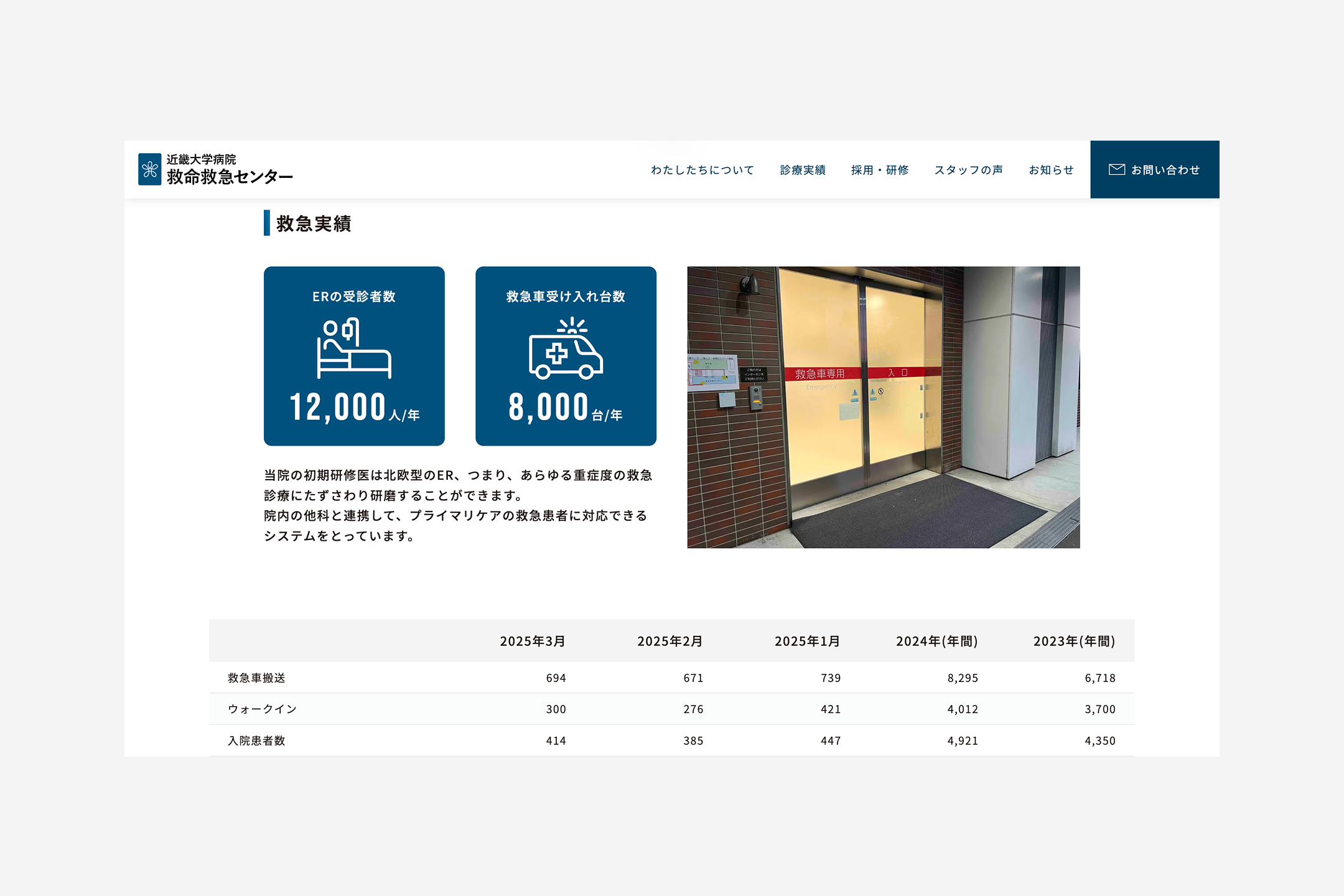
Task: Select the 救急車搬送 table row label
Action: coord(256,678)
